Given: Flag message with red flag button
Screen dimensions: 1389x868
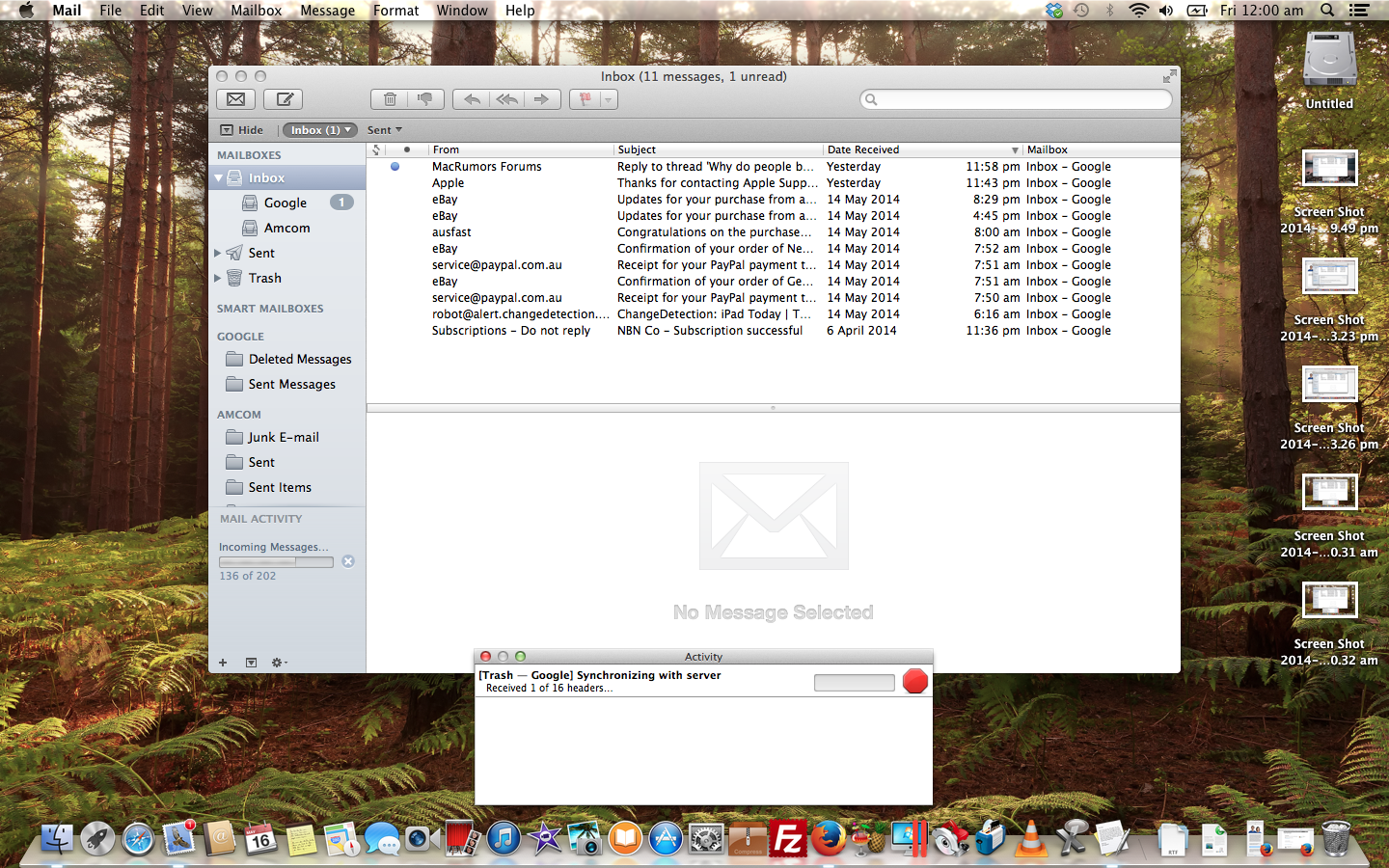Looking at the screenshot, I should pyautogui.click(x=586, y=99).
